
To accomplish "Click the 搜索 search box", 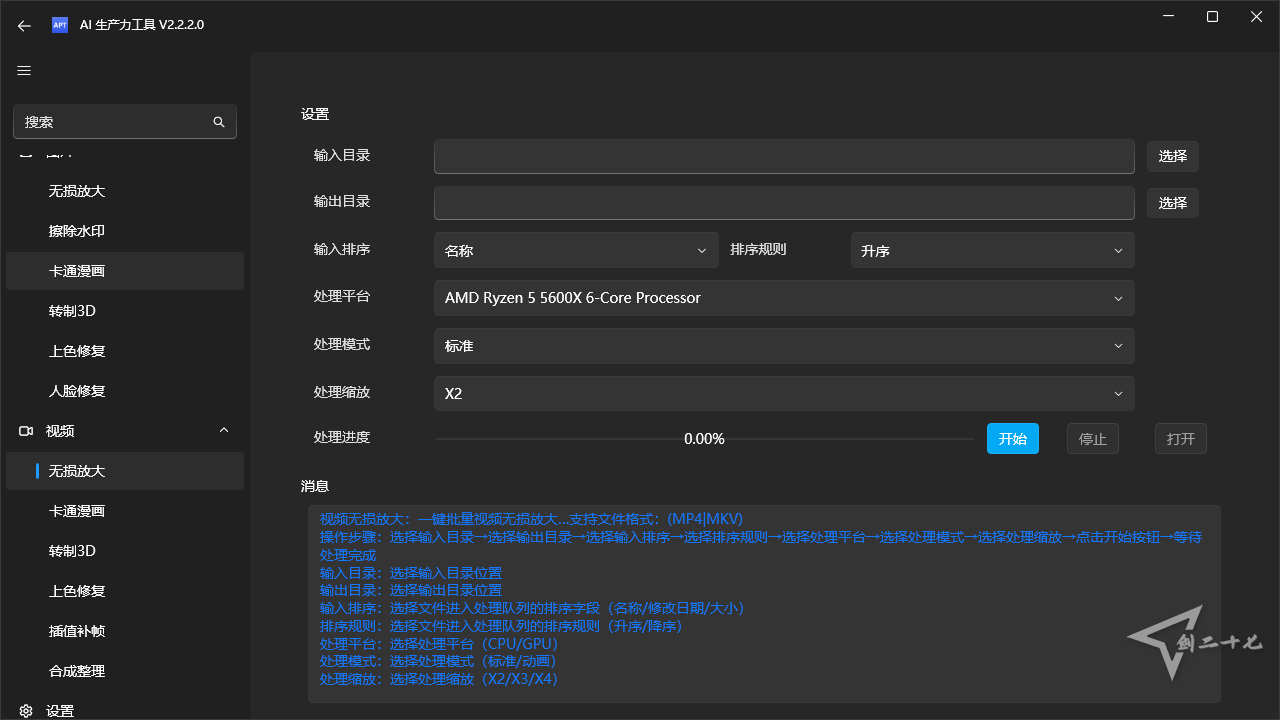I will (x=125, y=122).
